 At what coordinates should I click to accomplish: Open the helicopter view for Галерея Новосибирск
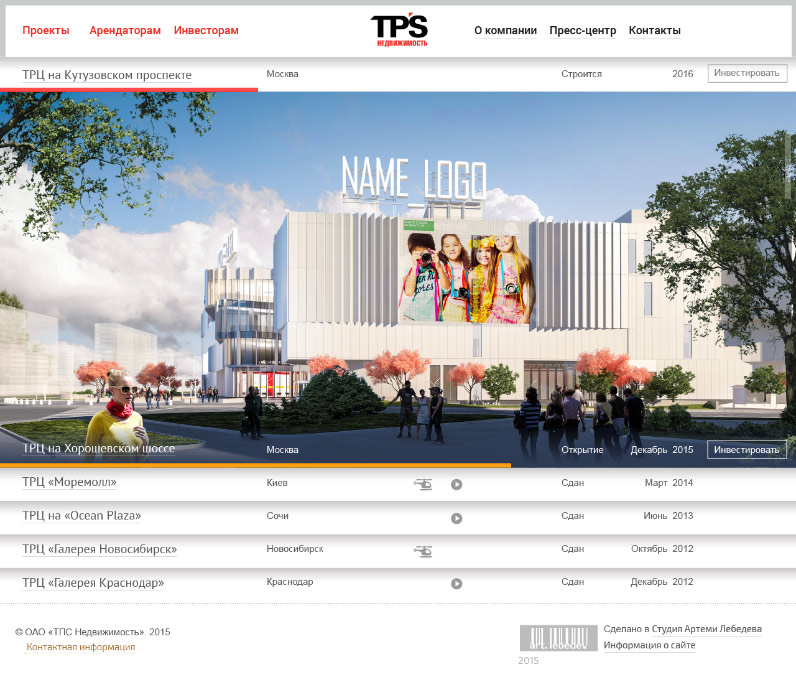[423, 550]
